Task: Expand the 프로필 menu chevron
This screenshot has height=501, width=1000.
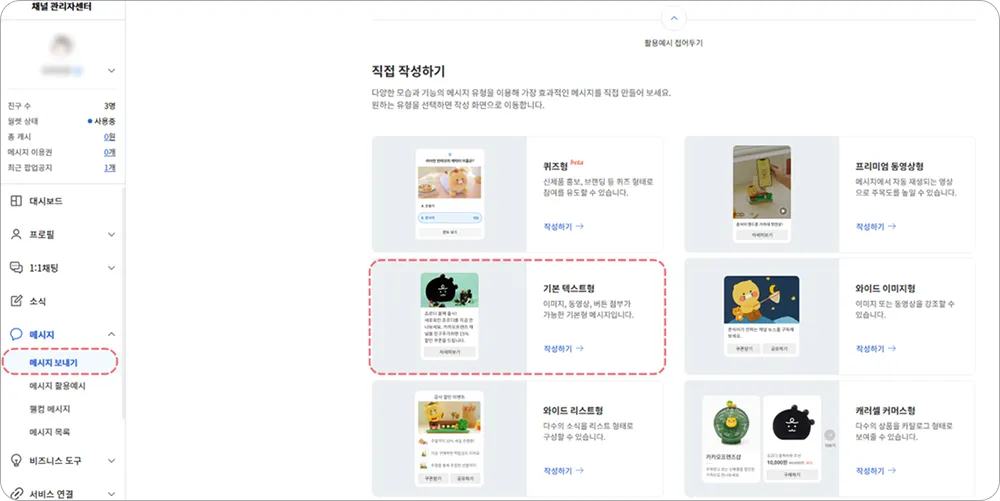Action: pos(112,235)
